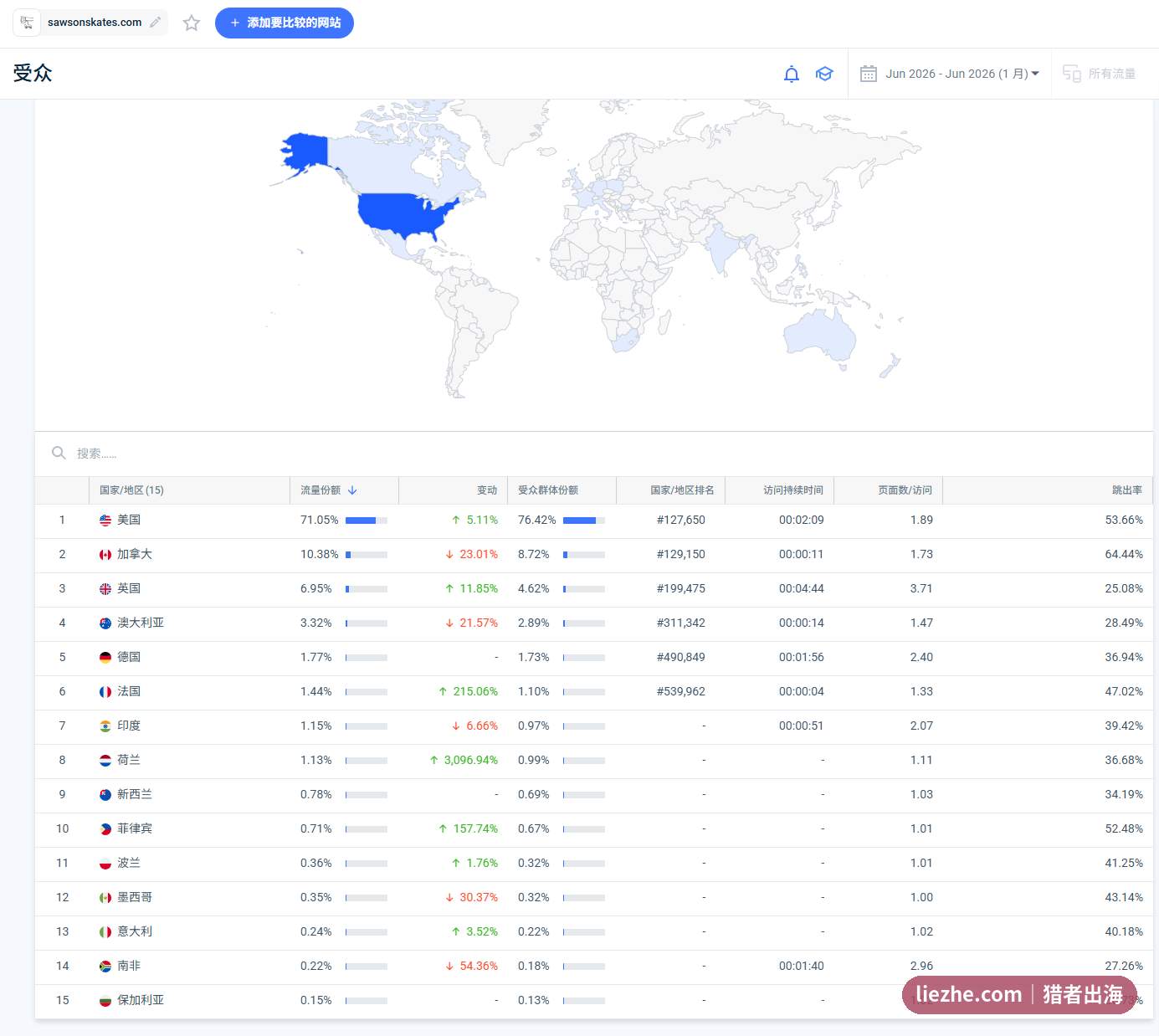1159x1036 pixels.
Task: Click the United States on the map
Action: click(x=402, y=213)
